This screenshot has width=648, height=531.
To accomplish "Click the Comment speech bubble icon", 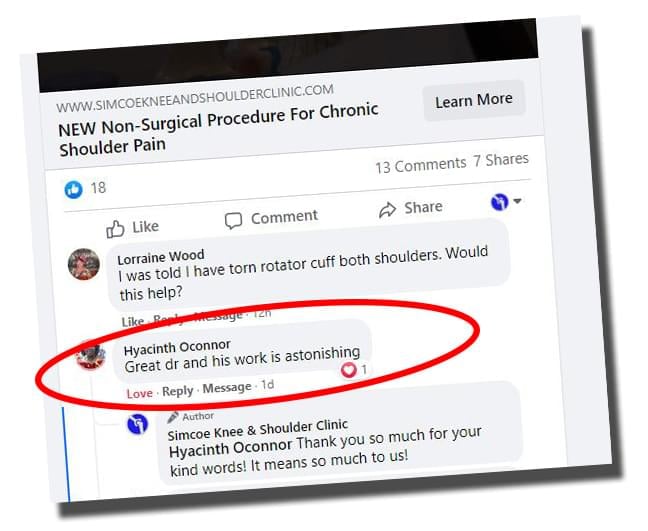I will point(233,220).
